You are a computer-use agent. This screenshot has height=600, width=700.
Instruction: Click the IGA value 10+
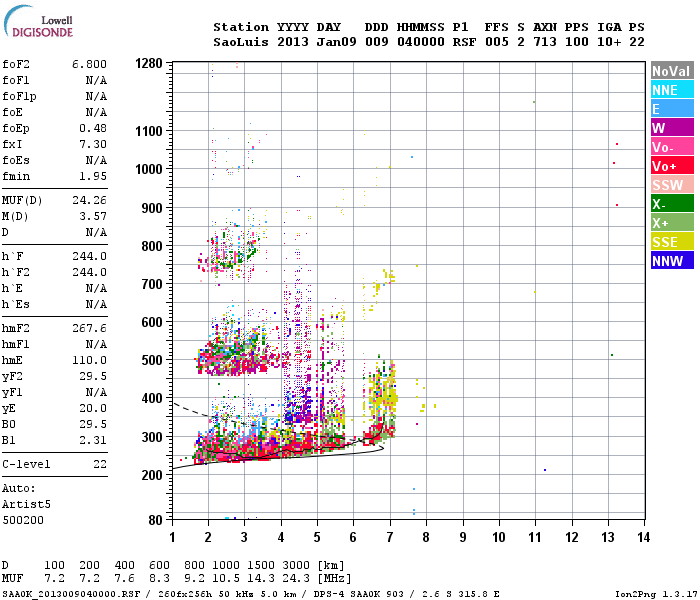click(x=609, y=42)
